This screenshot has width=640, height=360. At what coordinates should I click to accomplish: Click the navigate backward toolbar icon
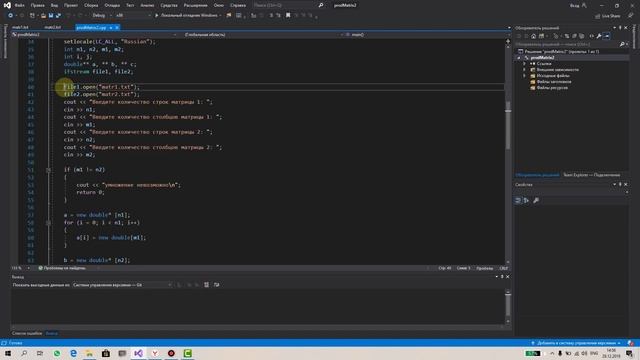[x=11, y=16]
